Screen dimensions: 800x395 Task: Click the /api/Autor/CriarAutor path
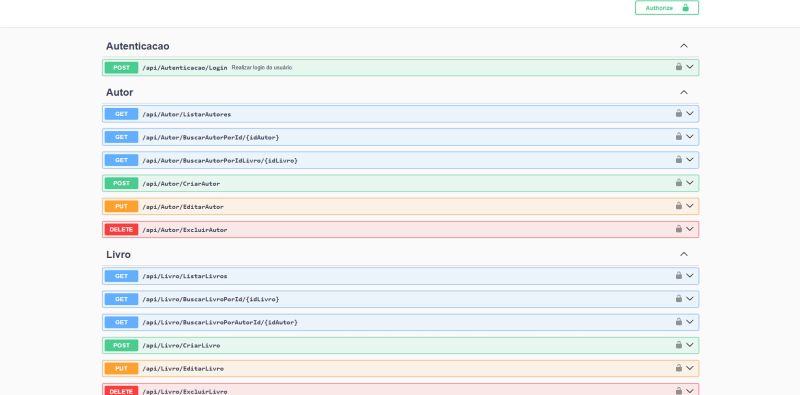181,184
